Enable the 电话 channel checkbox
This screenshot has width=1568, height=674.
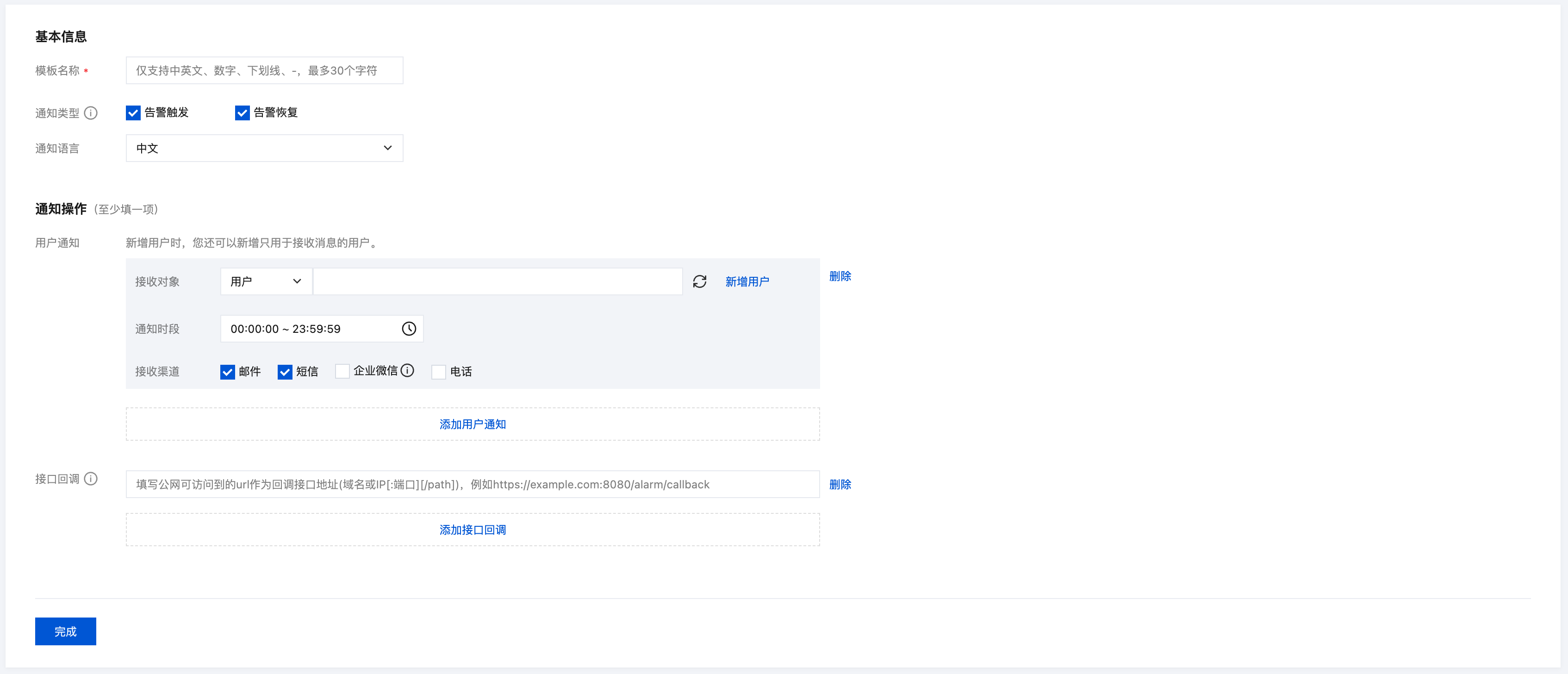tap(438, 371)
